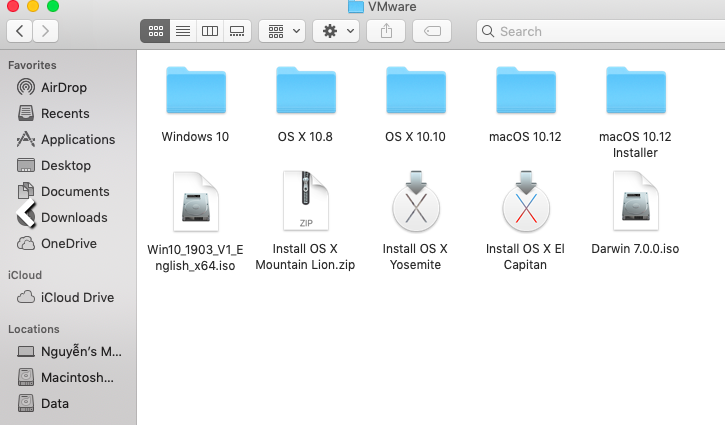Zoom the window with green button
This screenshot has height=425, width=725.
pos(53,6)
